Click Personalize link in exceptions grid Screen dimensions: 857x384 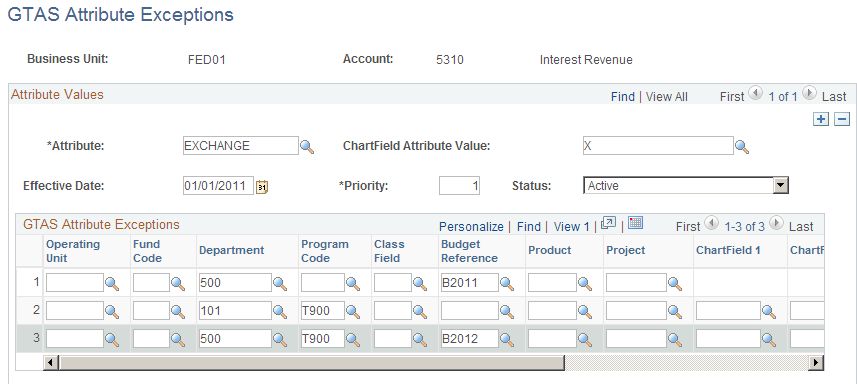471,226
